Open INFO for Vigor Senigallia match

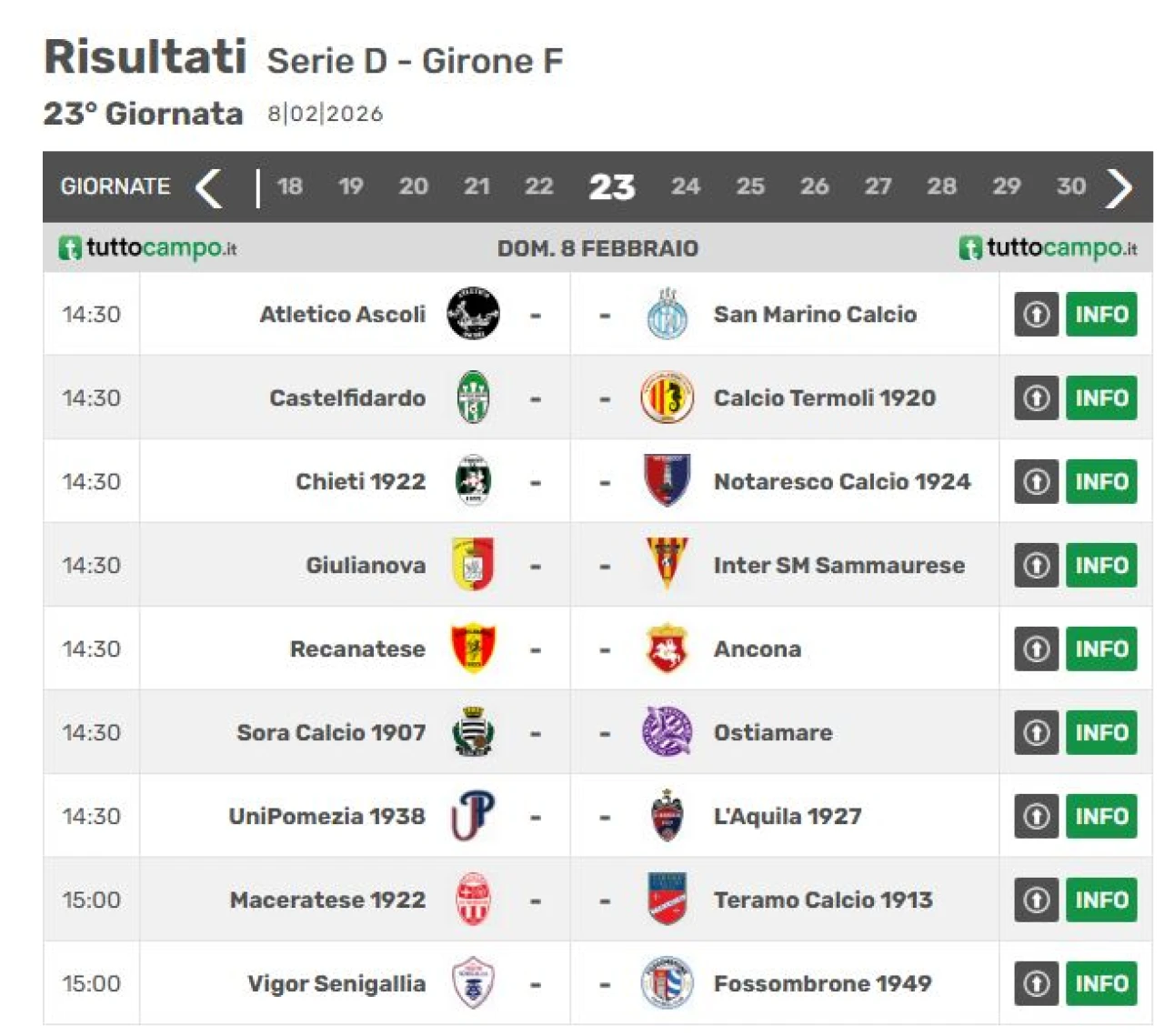pyautogui.click(x=1101, y=983)
